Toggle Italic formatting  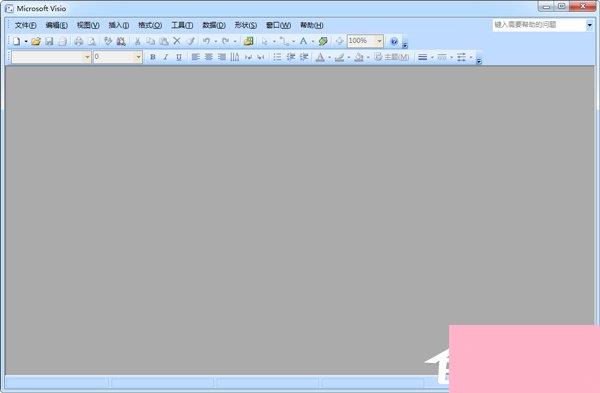pos(166,57)
